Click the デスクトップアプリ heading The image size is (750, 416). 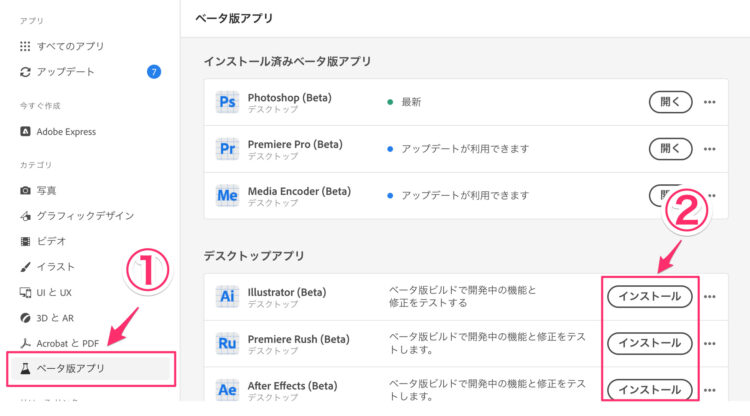(254, 256)
